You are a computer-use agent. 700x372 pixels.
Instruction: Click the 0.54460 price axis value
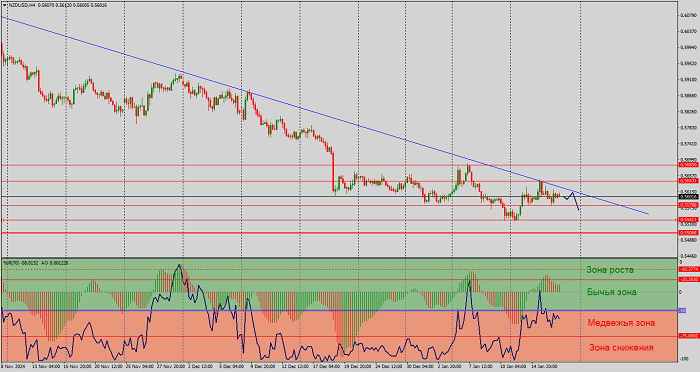coord(689,256)
